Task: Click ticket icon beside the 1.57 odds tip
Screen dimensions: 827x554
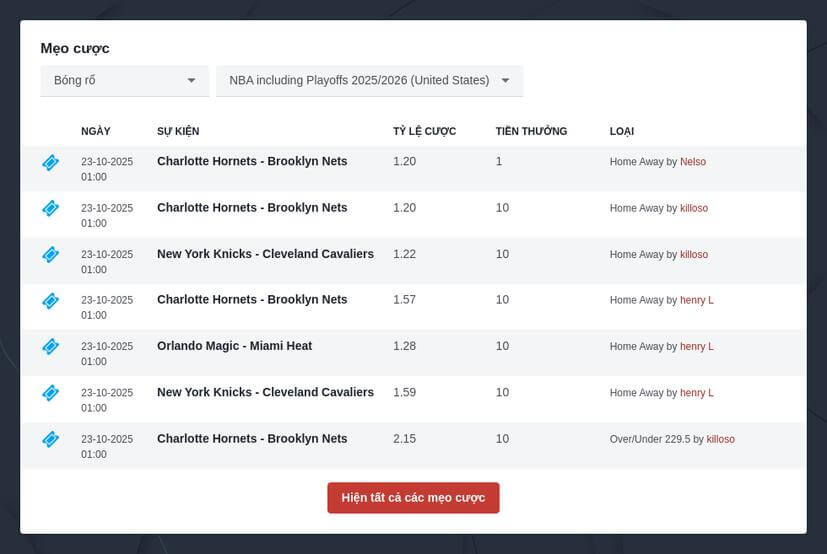Action: point(50,300)
